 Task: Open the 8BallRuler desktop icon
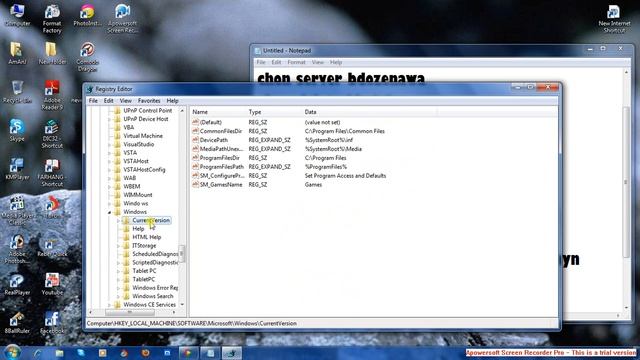click(x=17, y=322)
